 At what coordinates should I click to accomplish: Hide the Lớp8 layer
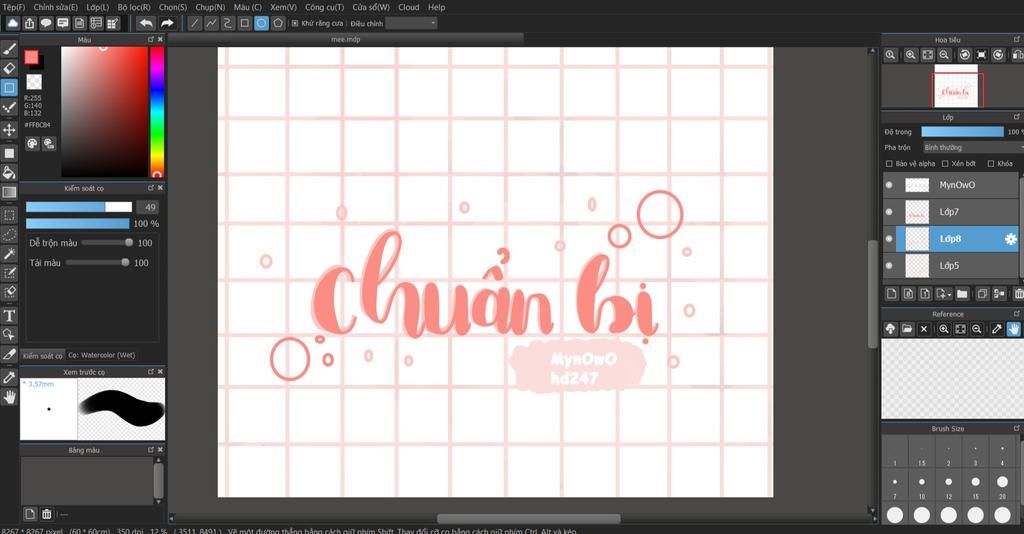click(x=889, y=239)
